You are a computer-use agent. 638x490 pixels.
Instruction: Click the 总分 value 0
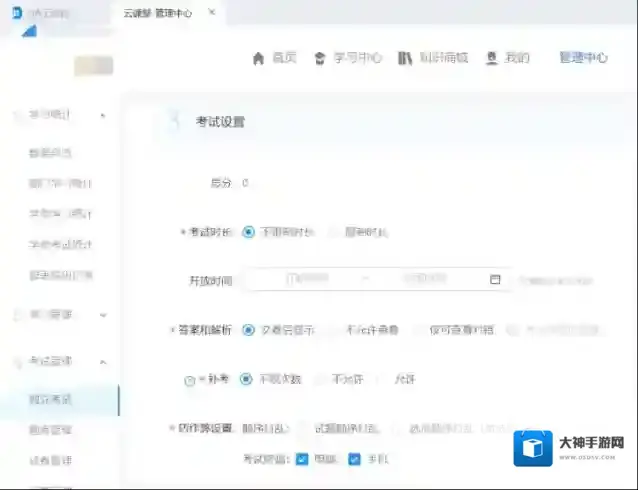point(245,183)
